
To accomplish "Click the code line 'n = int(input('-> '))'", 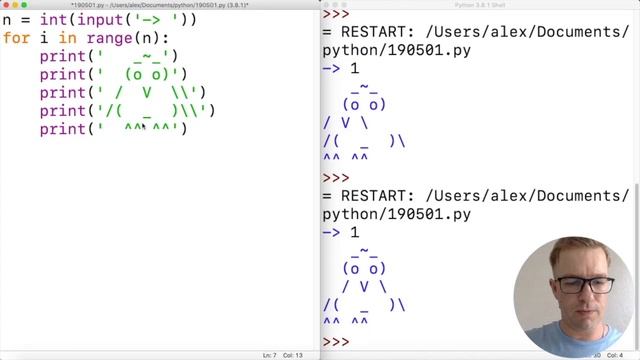I will pyautogui.click(x=100, y=20).
